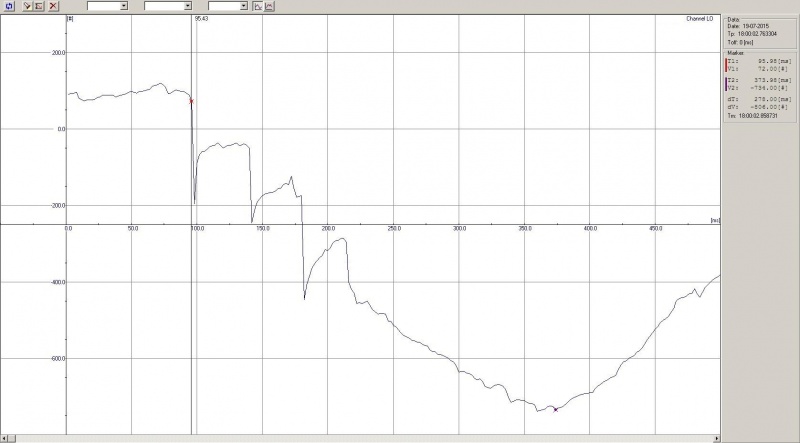Click inside the first combo box field

pyautogui.click(x=104, y=6)
